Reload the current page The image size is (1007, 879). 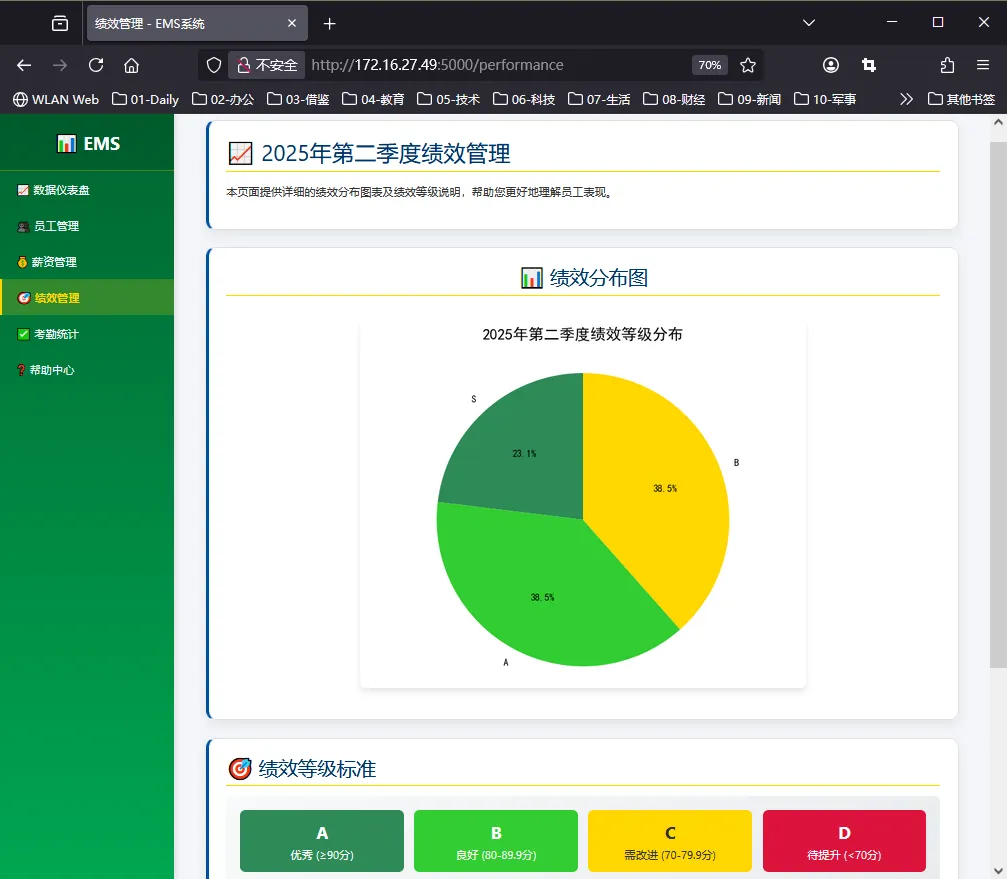pos(96,65)
